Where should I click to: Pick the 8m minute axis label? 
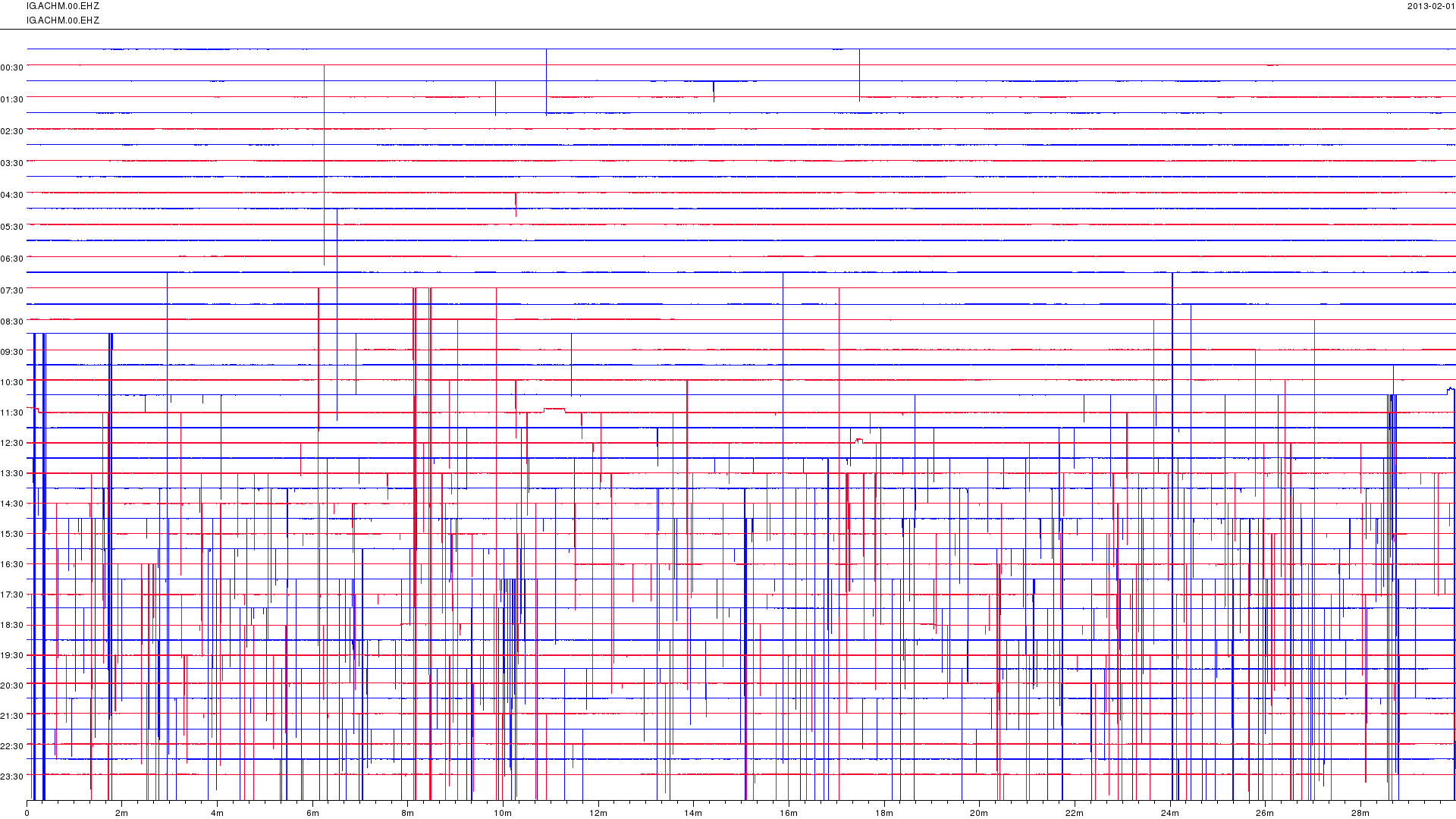point(408,814)
